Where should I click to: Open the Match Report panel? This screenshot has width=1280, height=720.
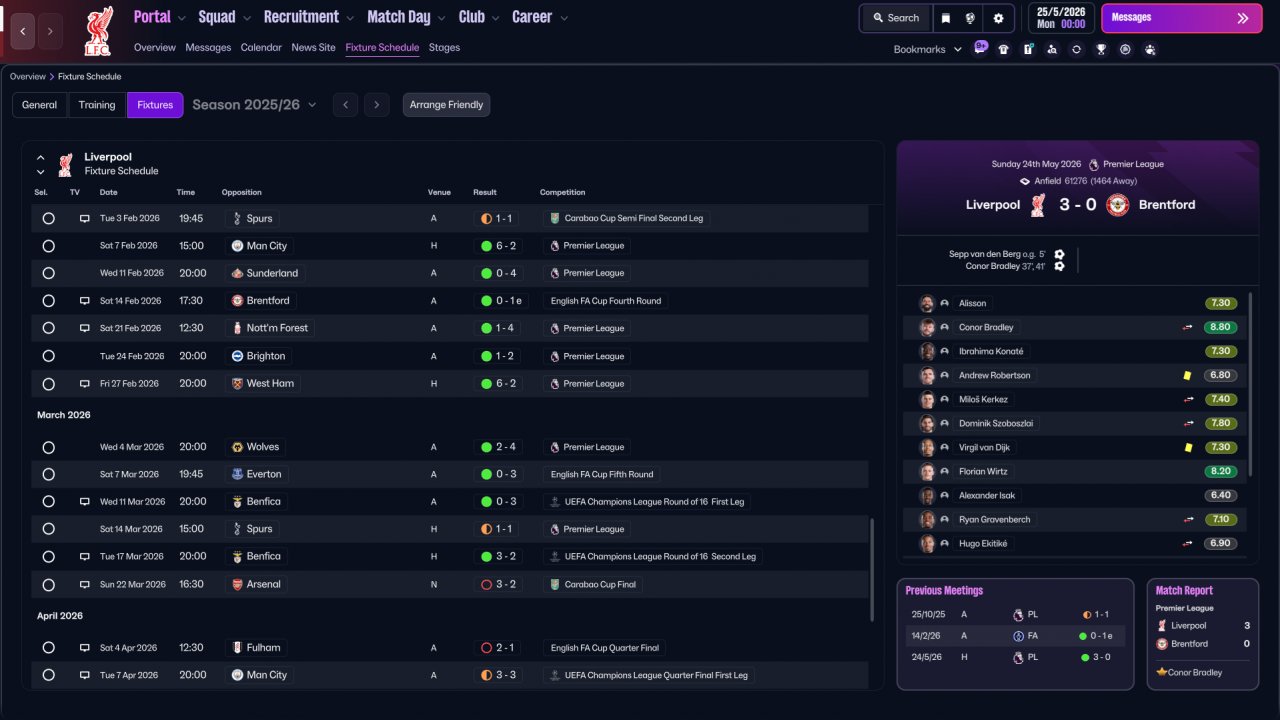pos(1202,634)
